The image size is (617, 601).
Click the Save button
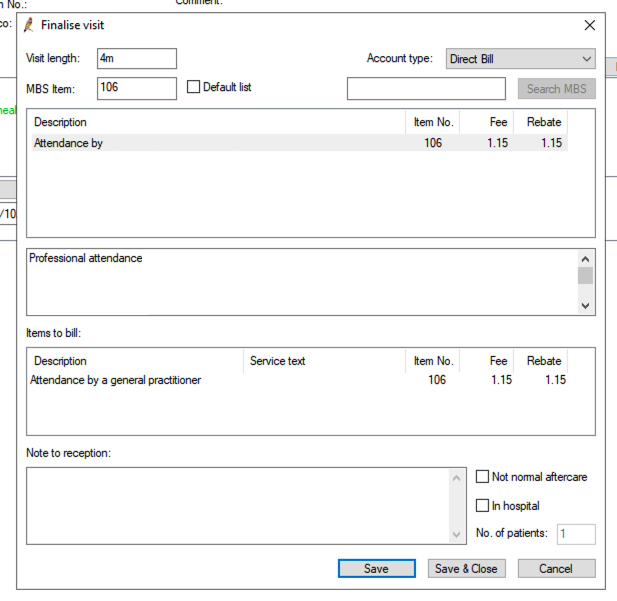tap(376, 569)
